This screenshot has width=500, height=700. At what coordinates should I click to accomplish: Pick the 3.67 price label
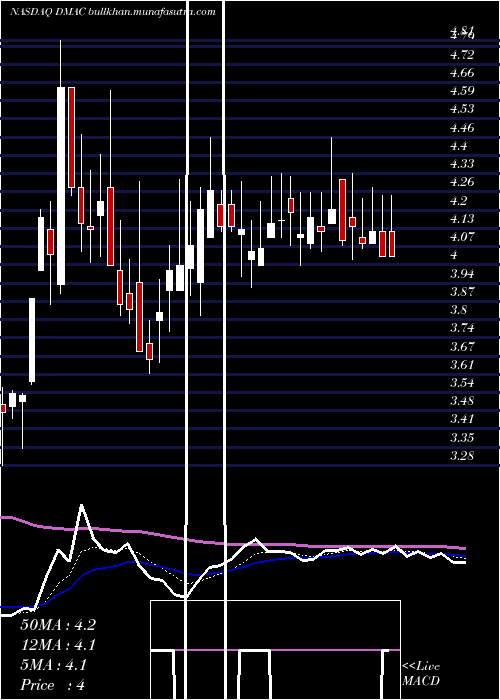click(462, 346)
